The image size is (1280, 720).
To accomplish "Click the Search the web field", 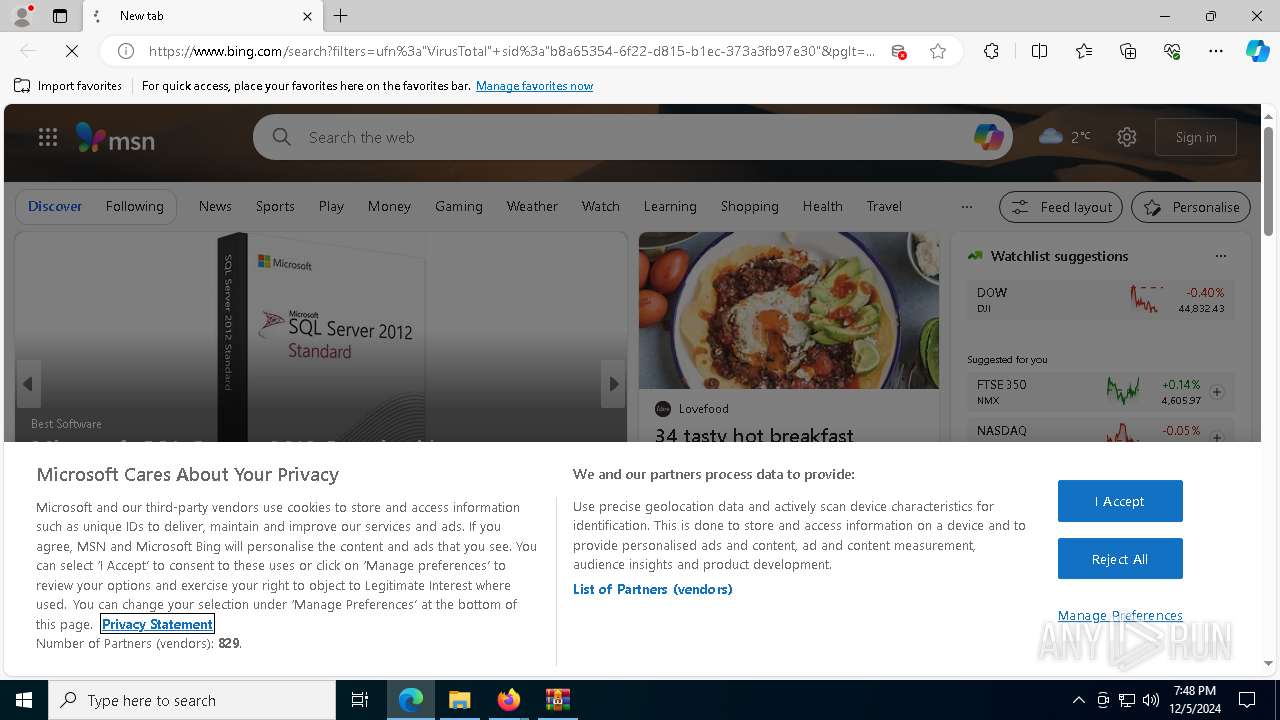I will 632,137.
